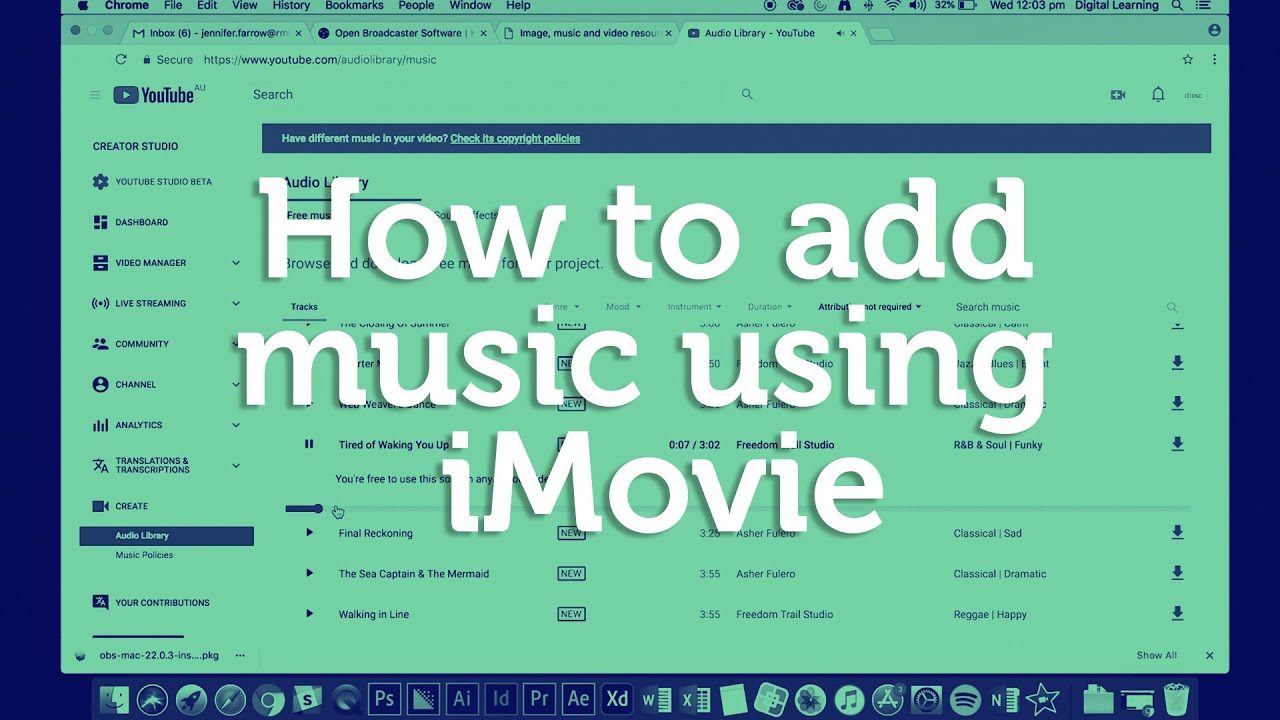Play the Walking in Line track
The width and height of the screenshot is (1280, 720).
(x=309, y=614)
